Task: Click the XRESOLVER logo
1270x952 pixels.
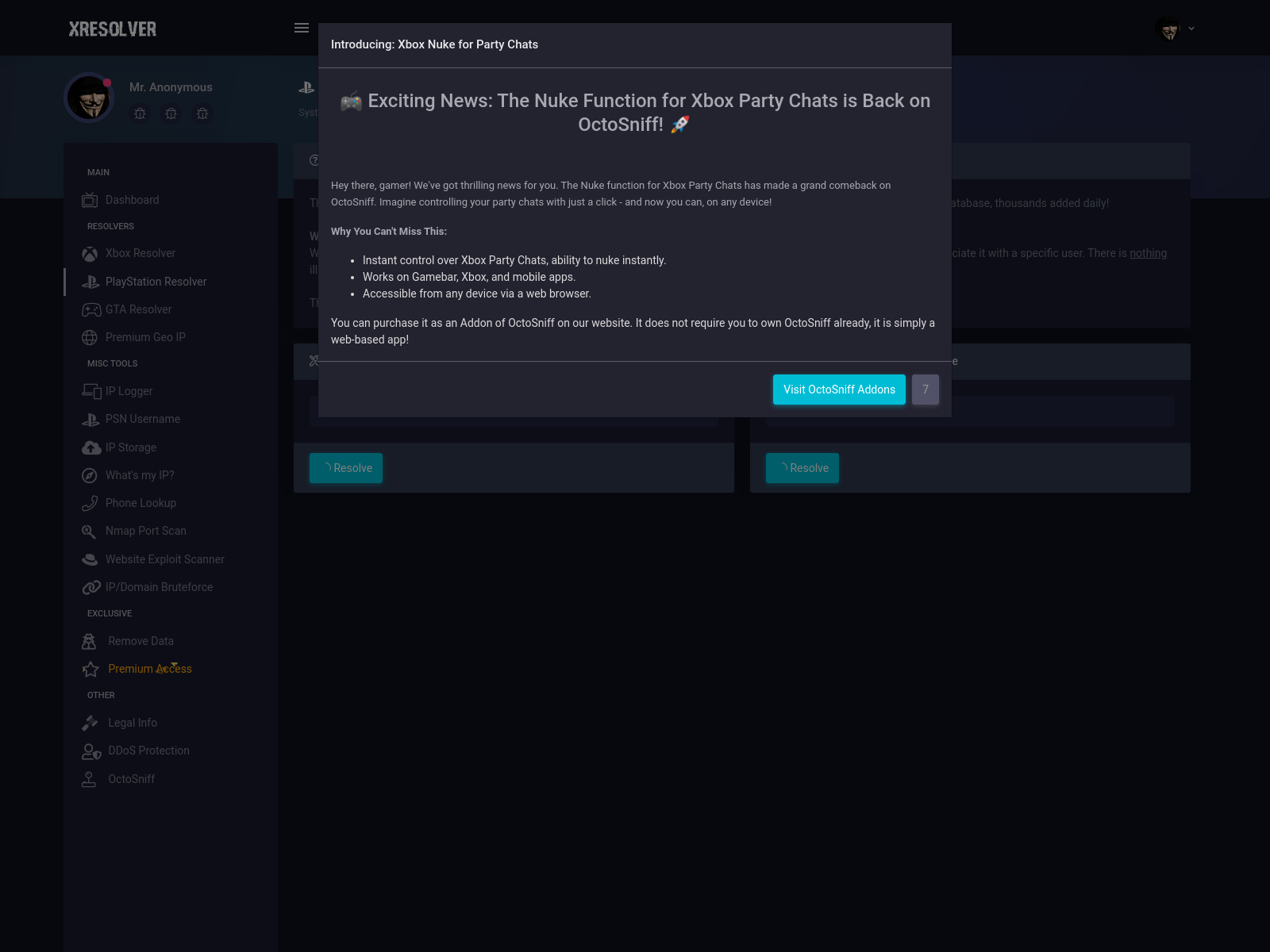Action: 113,29
